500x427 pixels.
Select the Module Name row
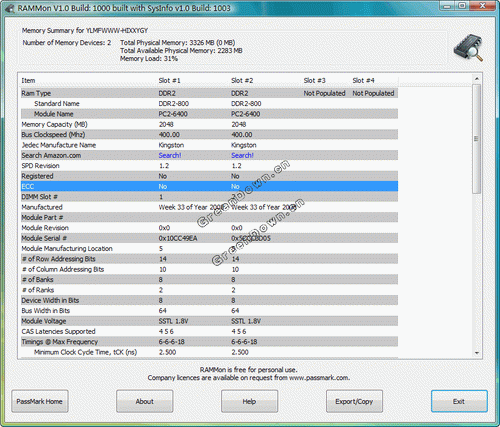point(209,114)
